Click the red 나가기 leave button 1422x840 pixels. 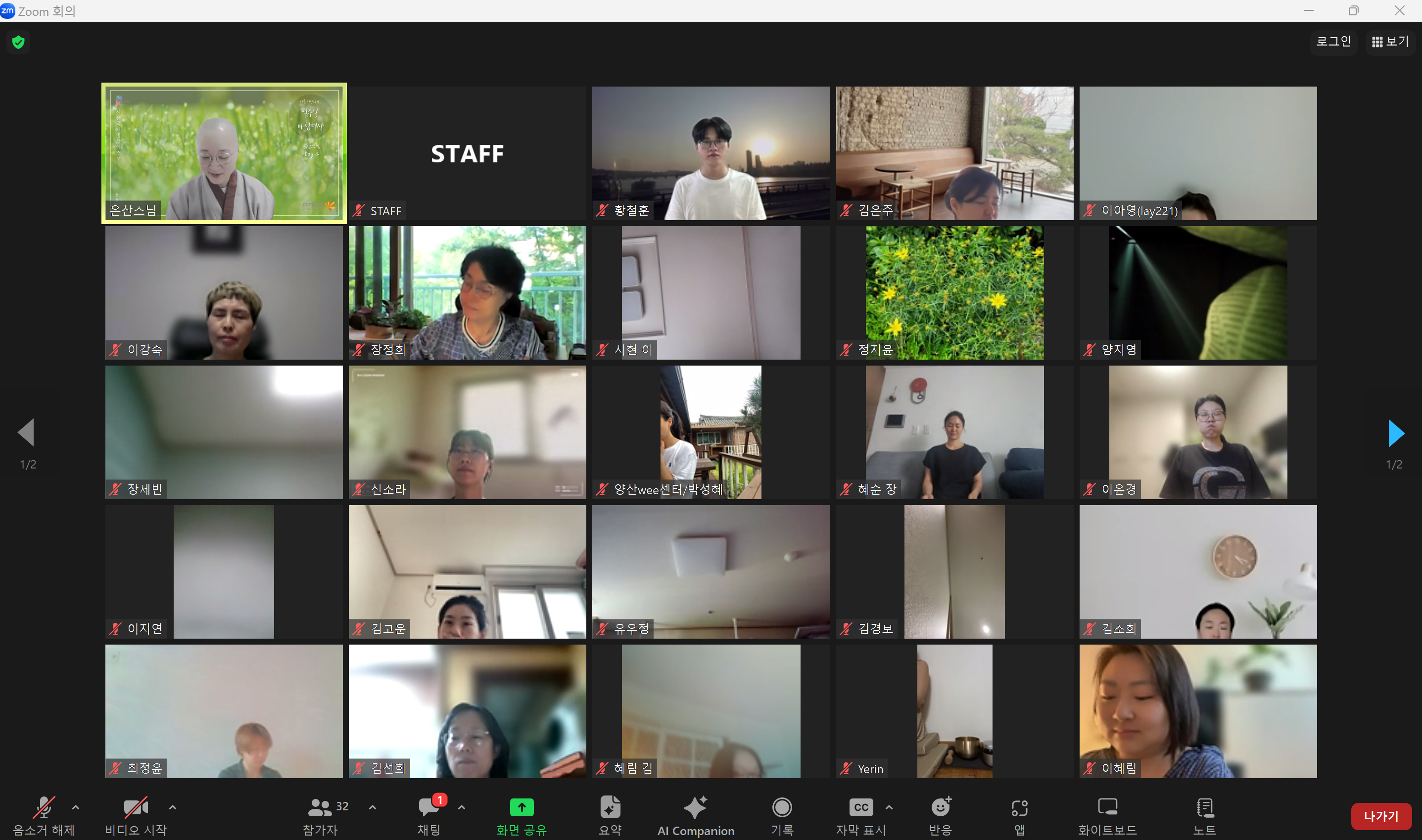click(1380, 816)
